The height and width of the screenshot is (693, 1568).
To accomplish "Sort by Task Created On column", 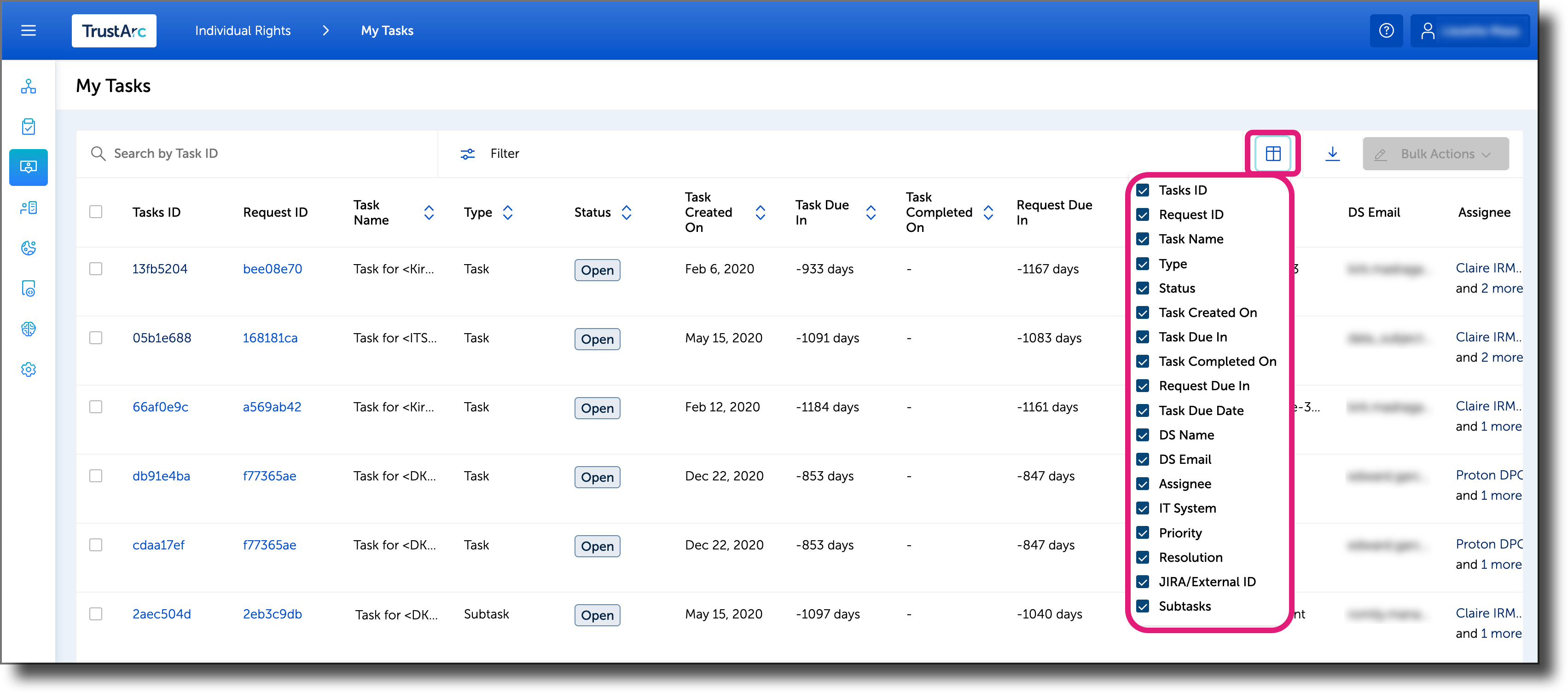I will pos(760,212).
